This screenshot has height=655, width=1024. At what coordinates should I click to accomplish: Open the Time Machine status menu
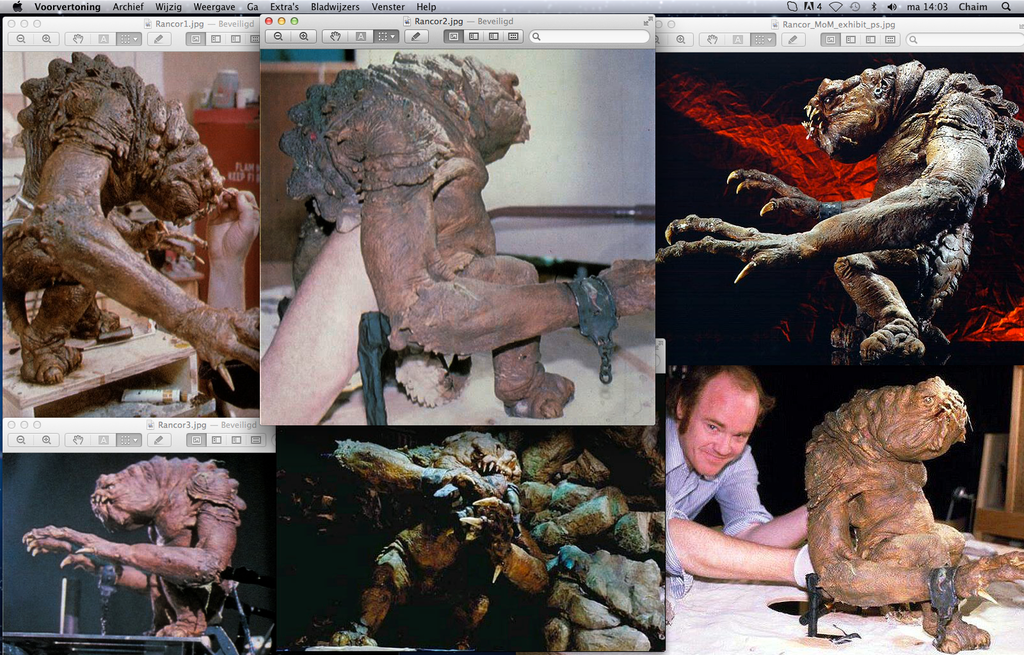coord(855,7)
